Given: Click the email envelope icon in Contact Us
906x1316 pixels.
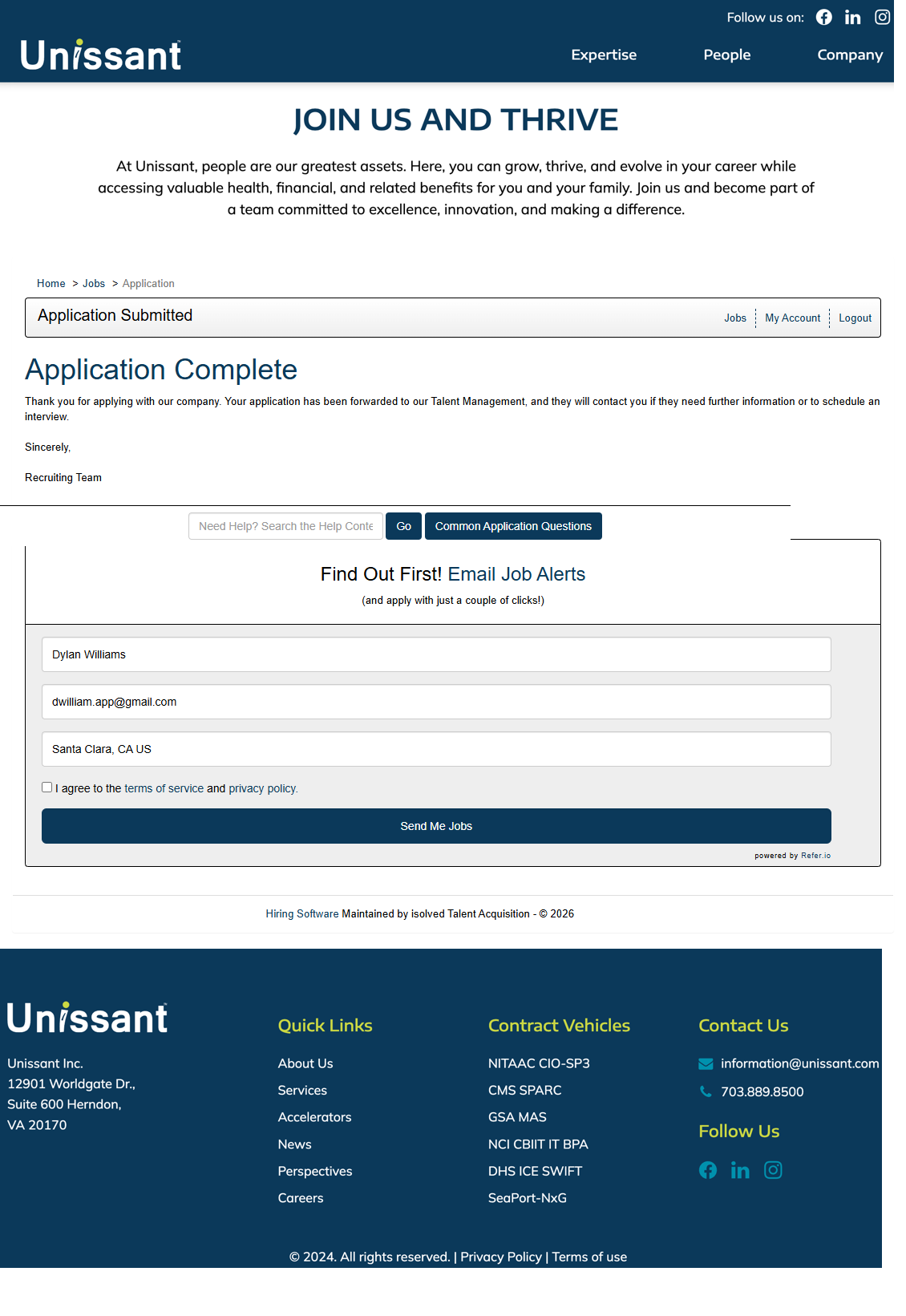Looking at the screenshot, I should (706, 1064).
